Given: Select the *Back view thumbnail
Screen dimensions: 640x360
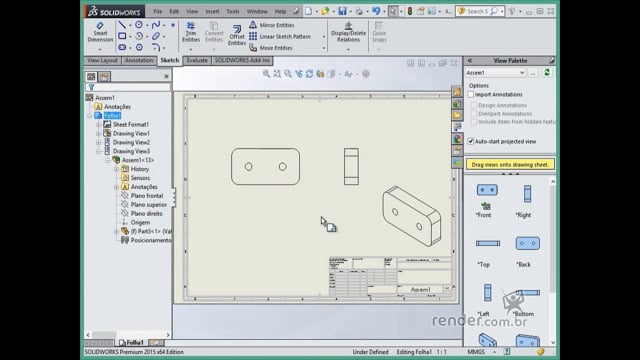Looking at the screenshot, I should (x=527, y=243).
